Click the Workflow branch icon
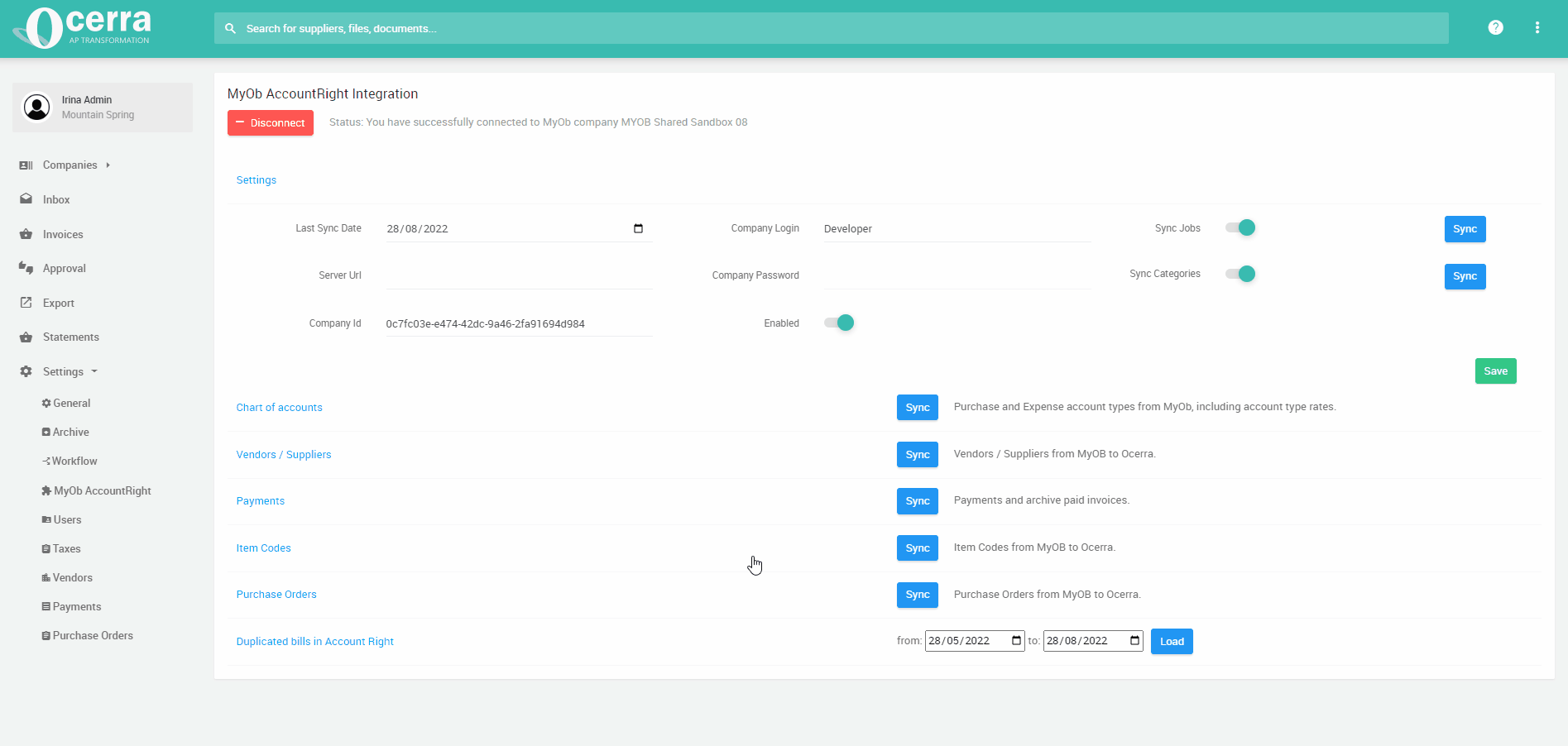1568x746 pixels. 46,461
